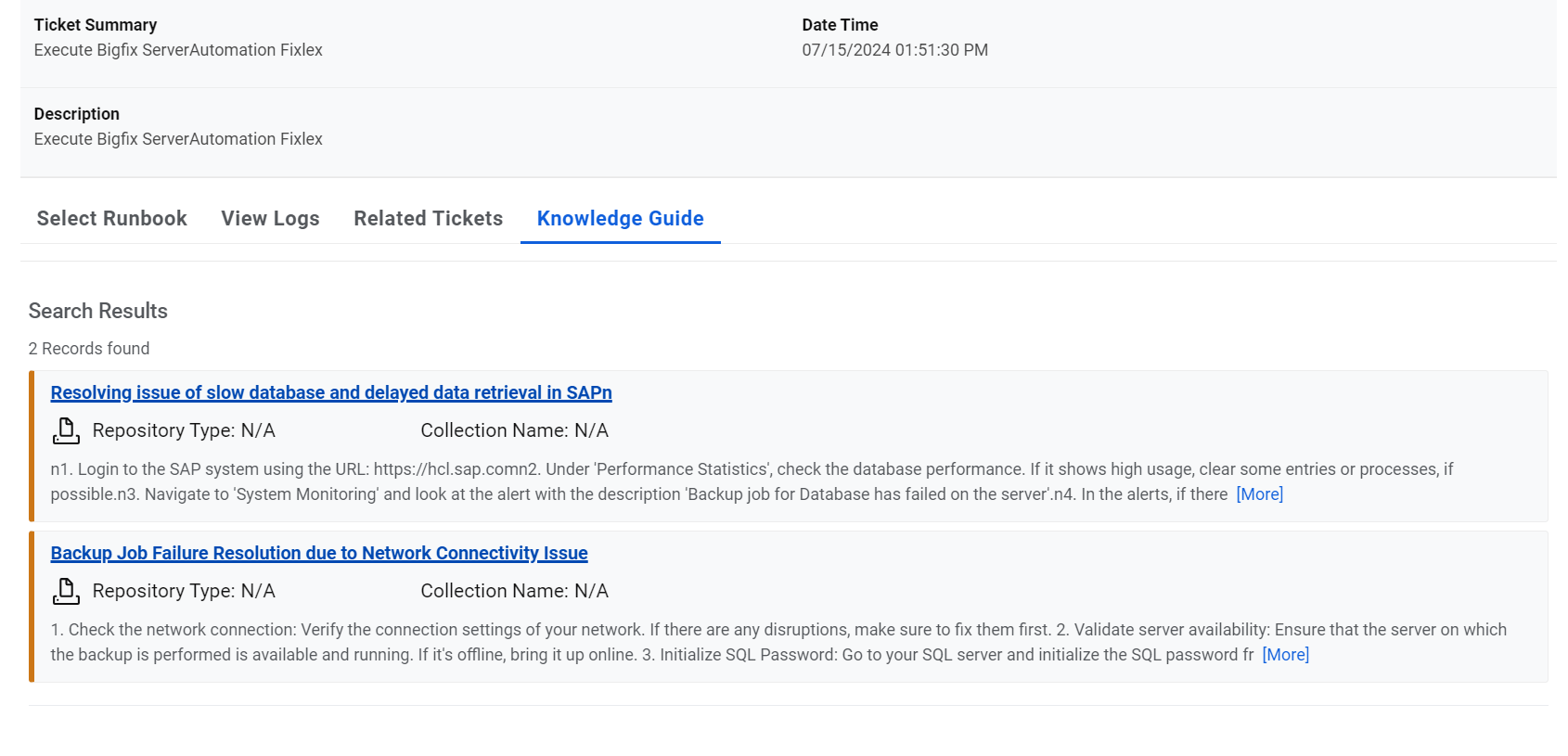Select the Knowledge Guide tab
Image resolution: width=1568 pixels, height=756 pixels.
tap(620, 218)
